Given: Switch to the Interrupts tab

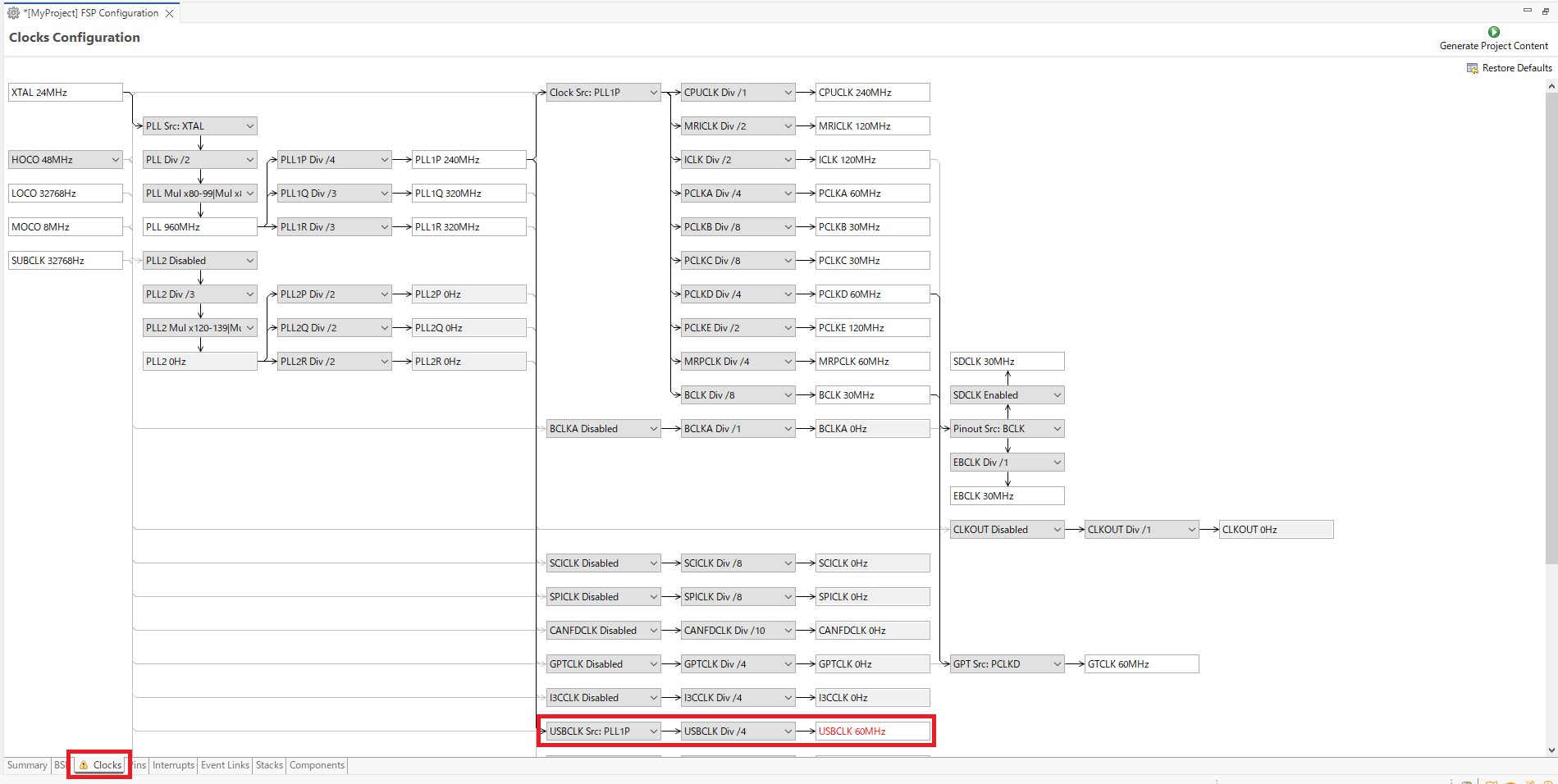Looking at the screenshot, I should (x=173, y=765).
